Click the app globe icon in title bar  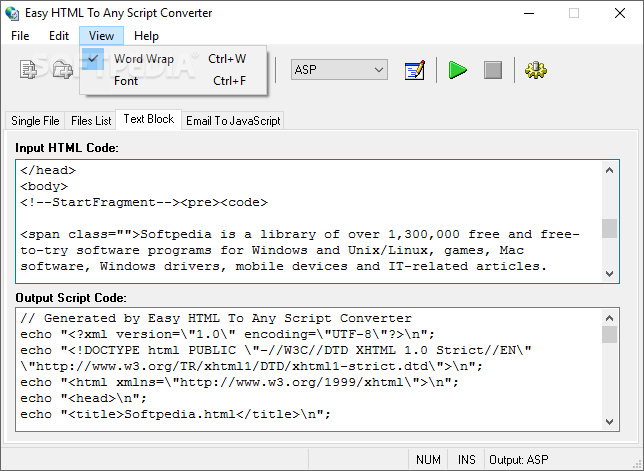[12, 13]
